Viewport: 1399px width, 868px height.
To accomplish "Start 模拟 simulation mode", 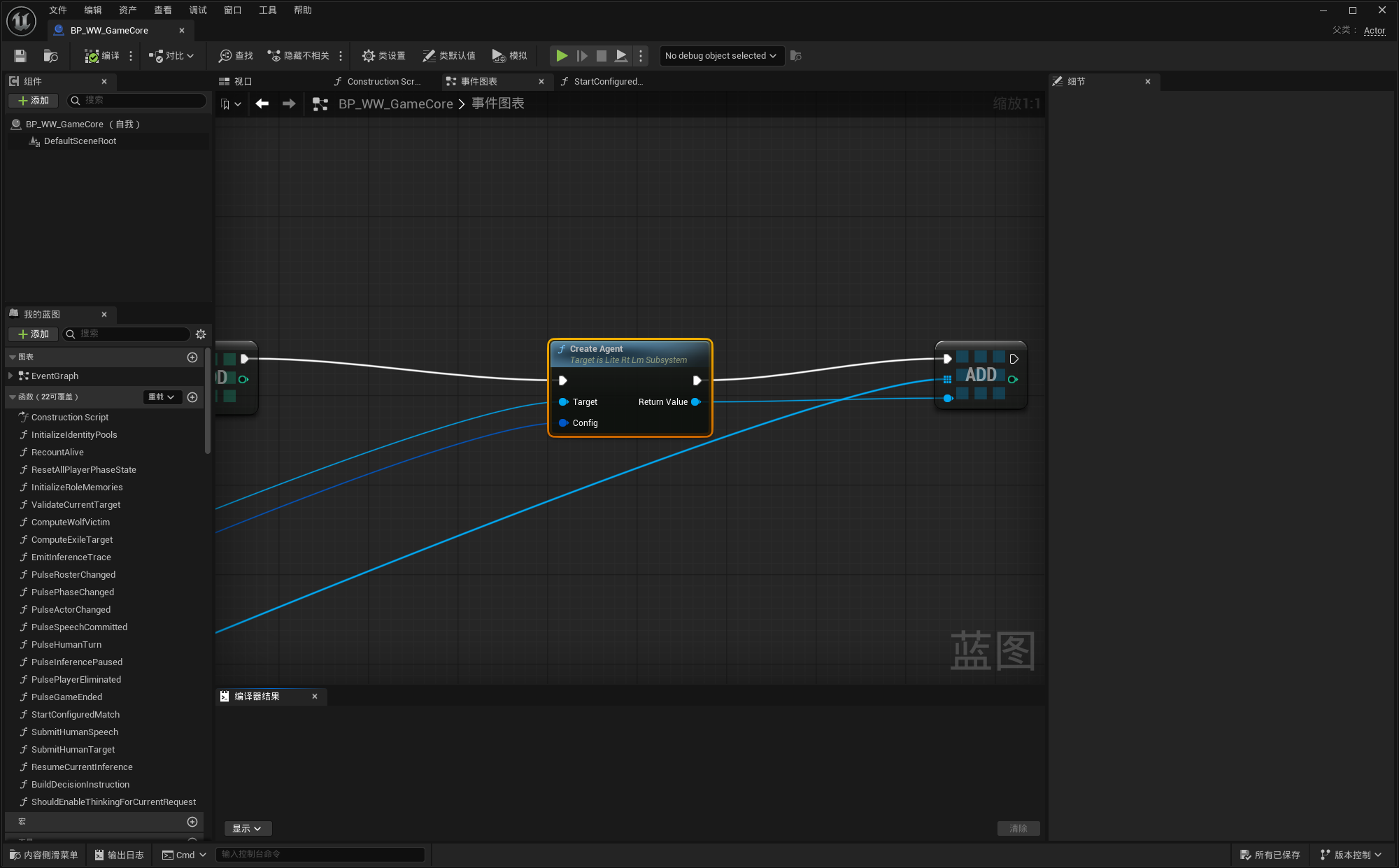I will coord(510,56).
